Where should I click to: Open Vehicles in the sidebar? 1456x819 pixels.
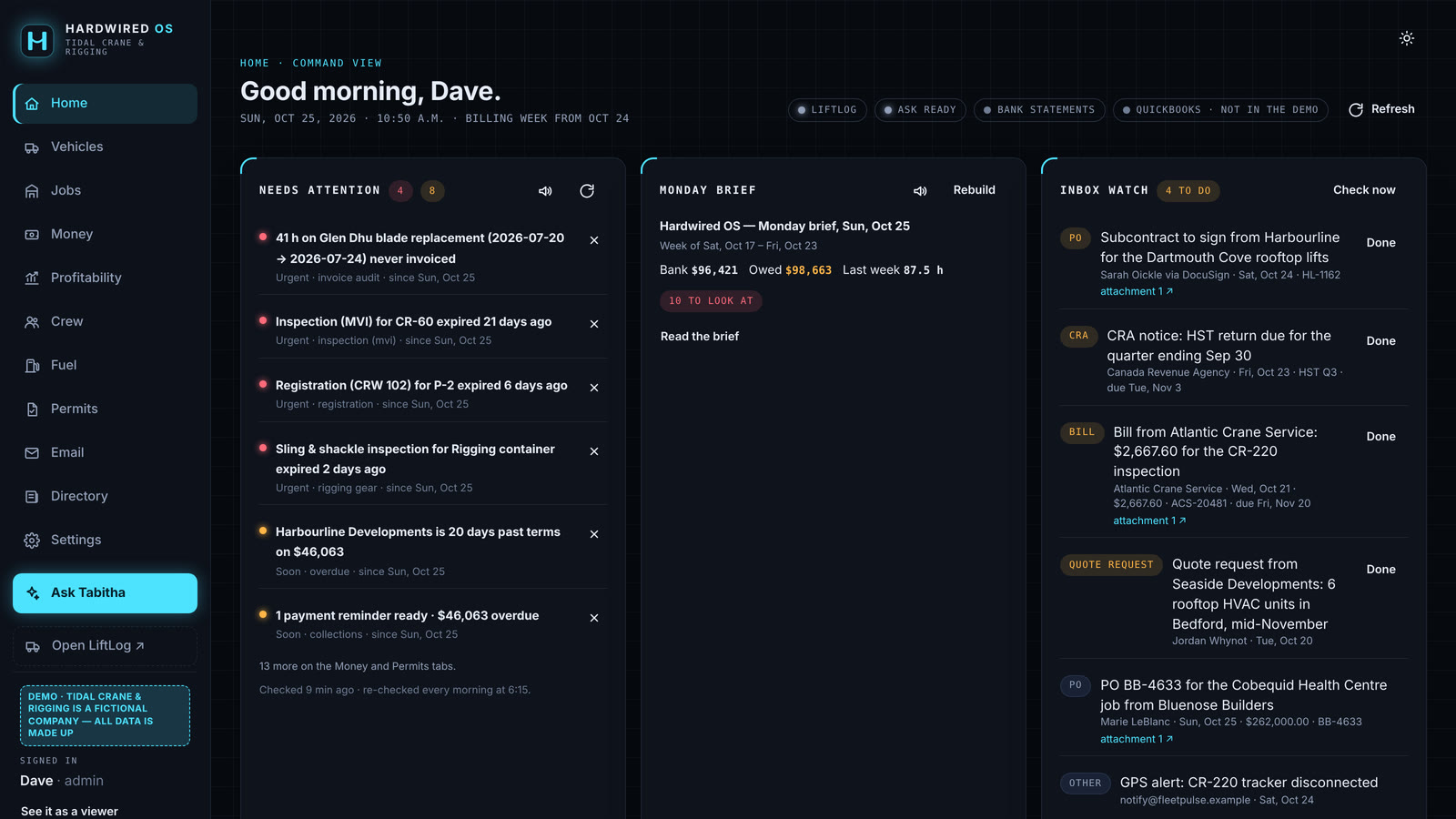tap(105, 147)
